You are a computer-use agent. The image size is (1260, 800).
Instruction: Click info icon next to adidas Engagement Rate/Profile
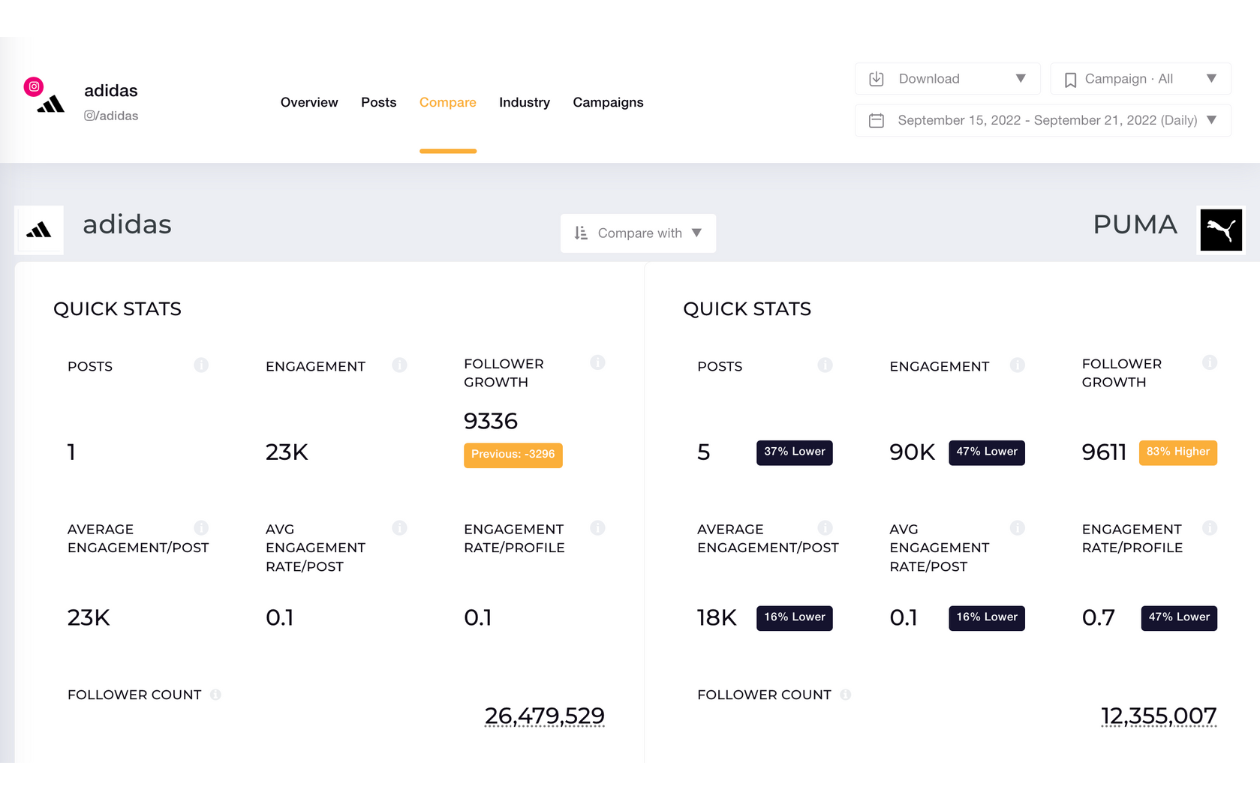(x=598, y=527)
